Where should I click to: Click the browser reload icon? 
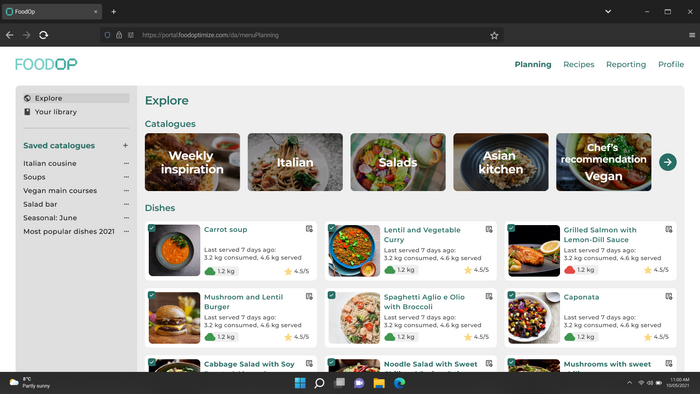(43, 35)
